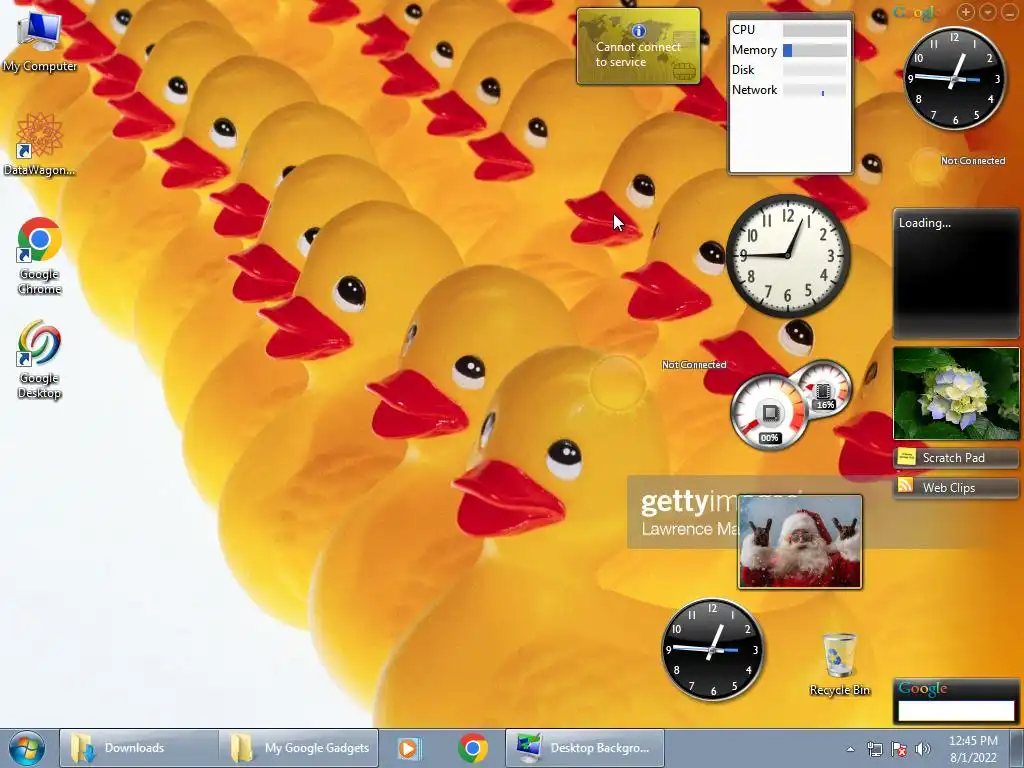Click the Memory usage bar in system monitor
Screen dimensions: 1024x768
pos(814,50)
